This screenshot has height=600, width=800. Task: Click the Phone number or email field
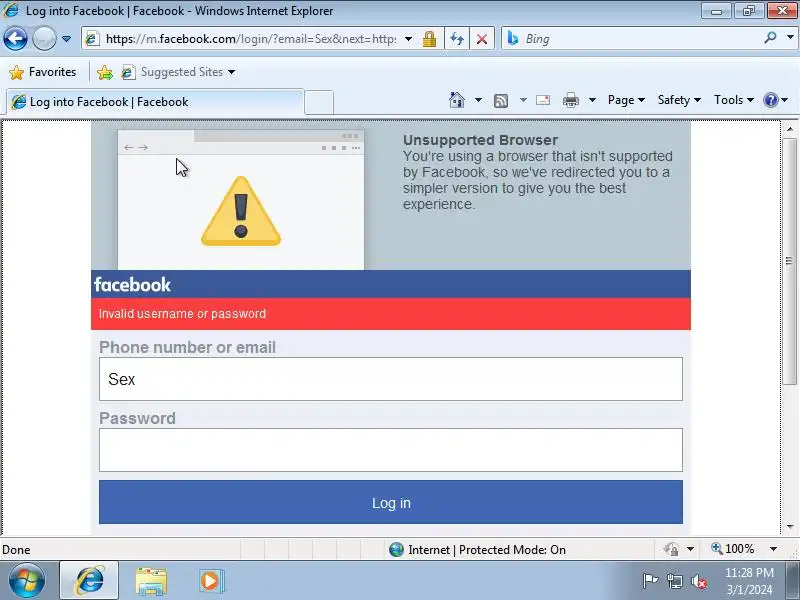(391, 379)
